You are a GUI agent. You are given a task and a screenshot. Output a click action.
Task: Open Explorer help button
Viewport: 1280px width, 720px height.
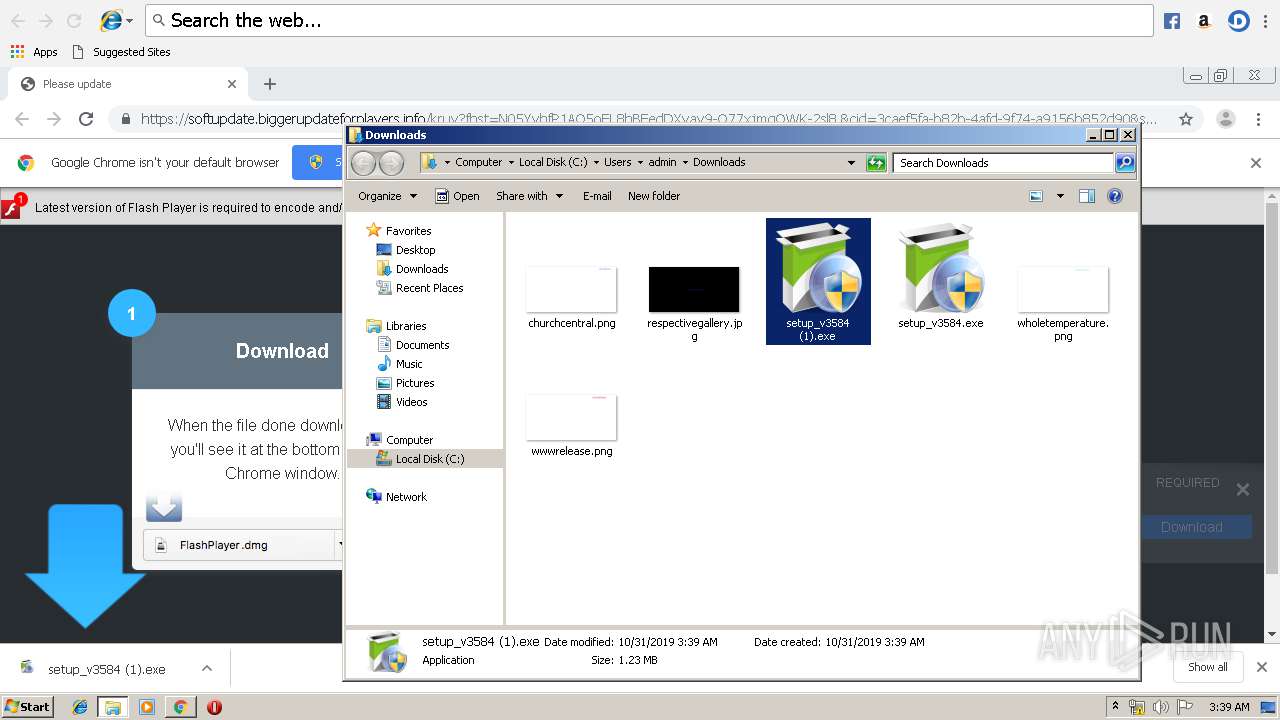(1115, 196)
